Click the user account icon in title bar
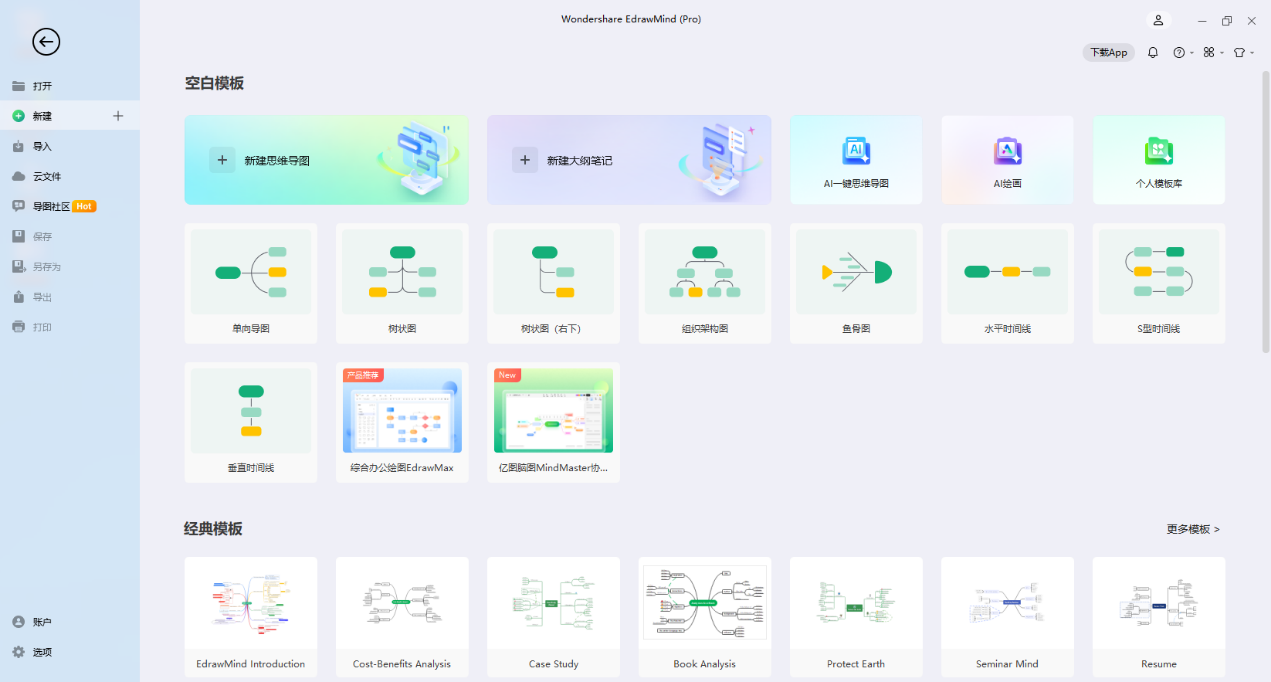This screenshot has width=1271, height=682. click(x=1158, y=20)
